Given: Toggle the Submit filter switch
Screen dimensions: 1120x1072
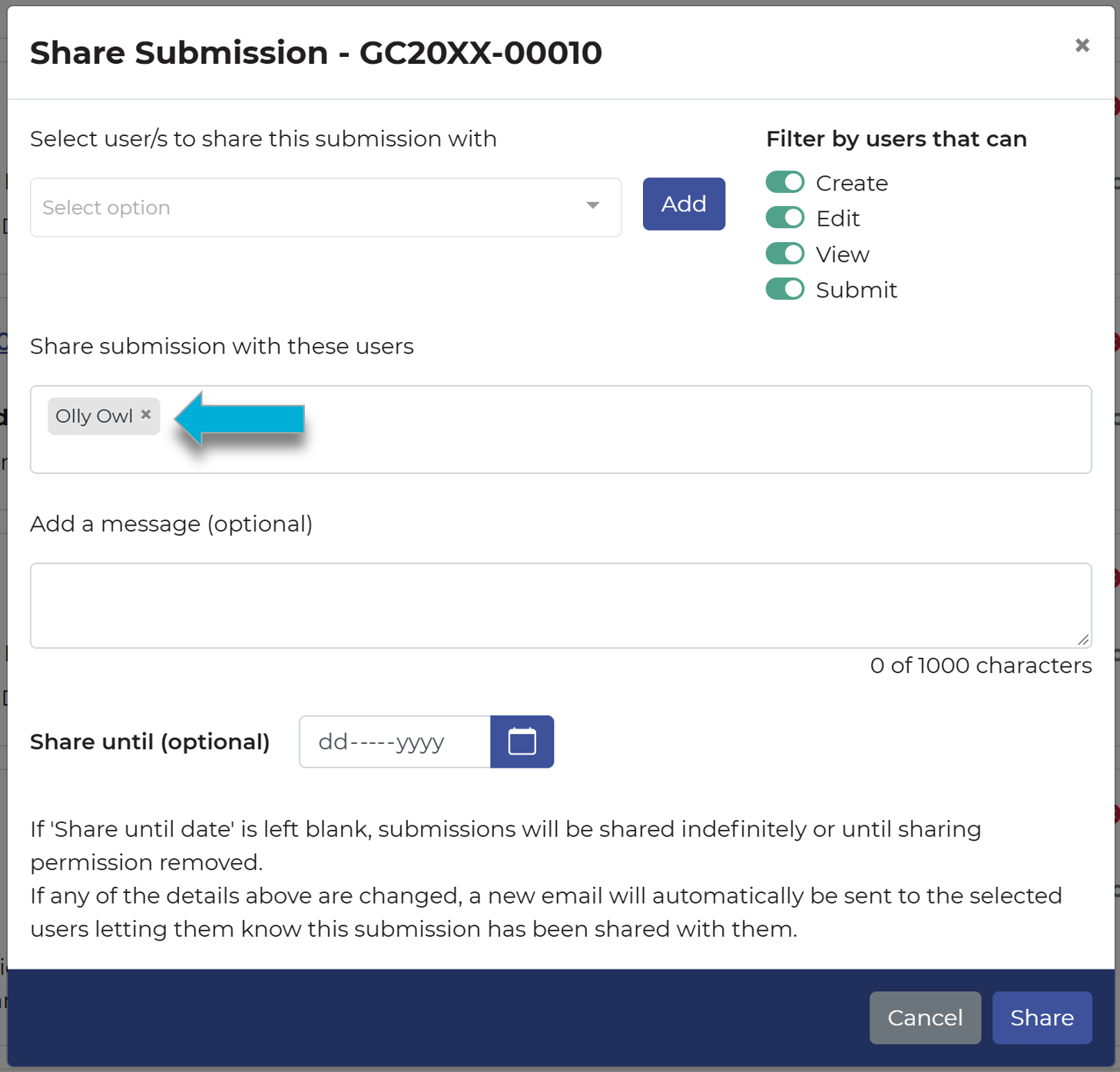Looking at the screenshot, I should pos(785,289).
